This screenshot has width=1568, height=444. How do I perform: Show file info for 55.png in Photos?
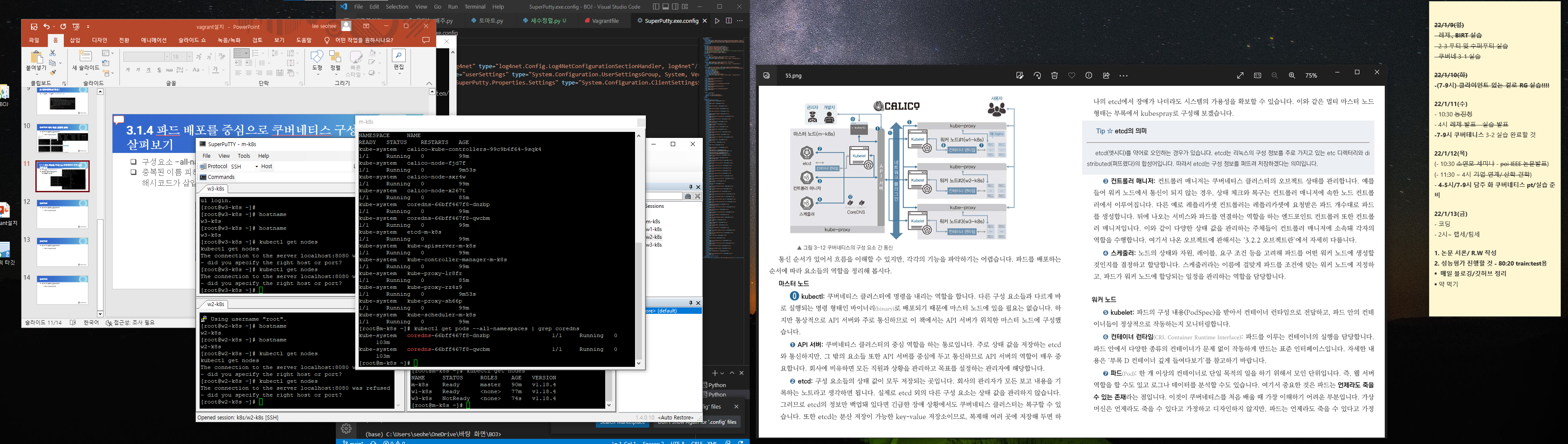click(1089, 75)
